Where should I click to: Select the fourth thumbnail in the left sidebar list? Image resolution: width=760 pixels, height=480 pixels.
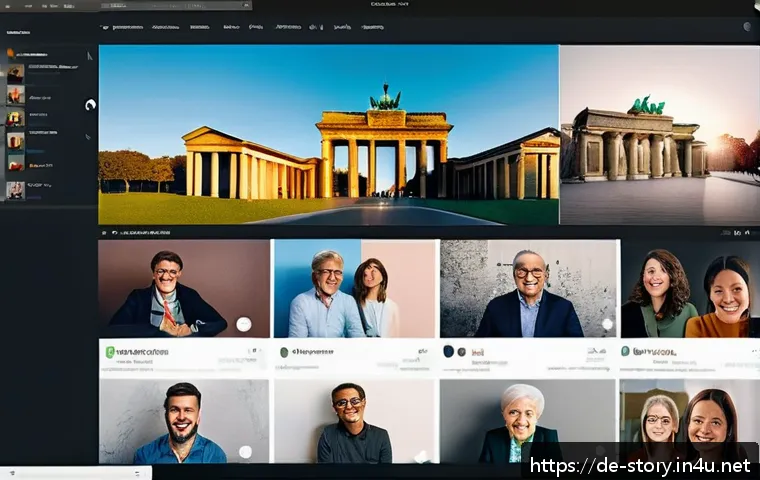tap(16, 141)
